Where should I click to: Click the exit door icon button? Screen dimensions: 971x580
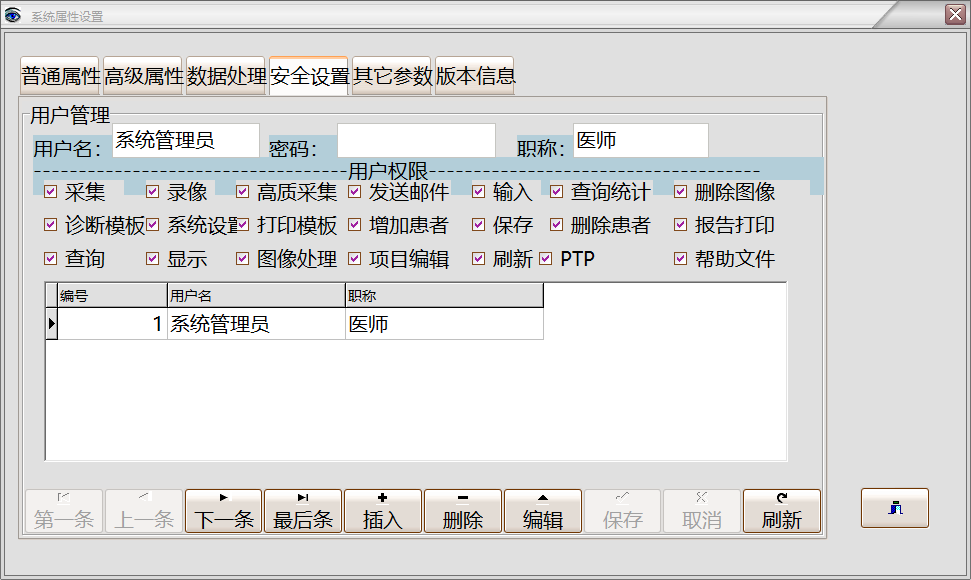pyautogui.click(x=894, y=508)
